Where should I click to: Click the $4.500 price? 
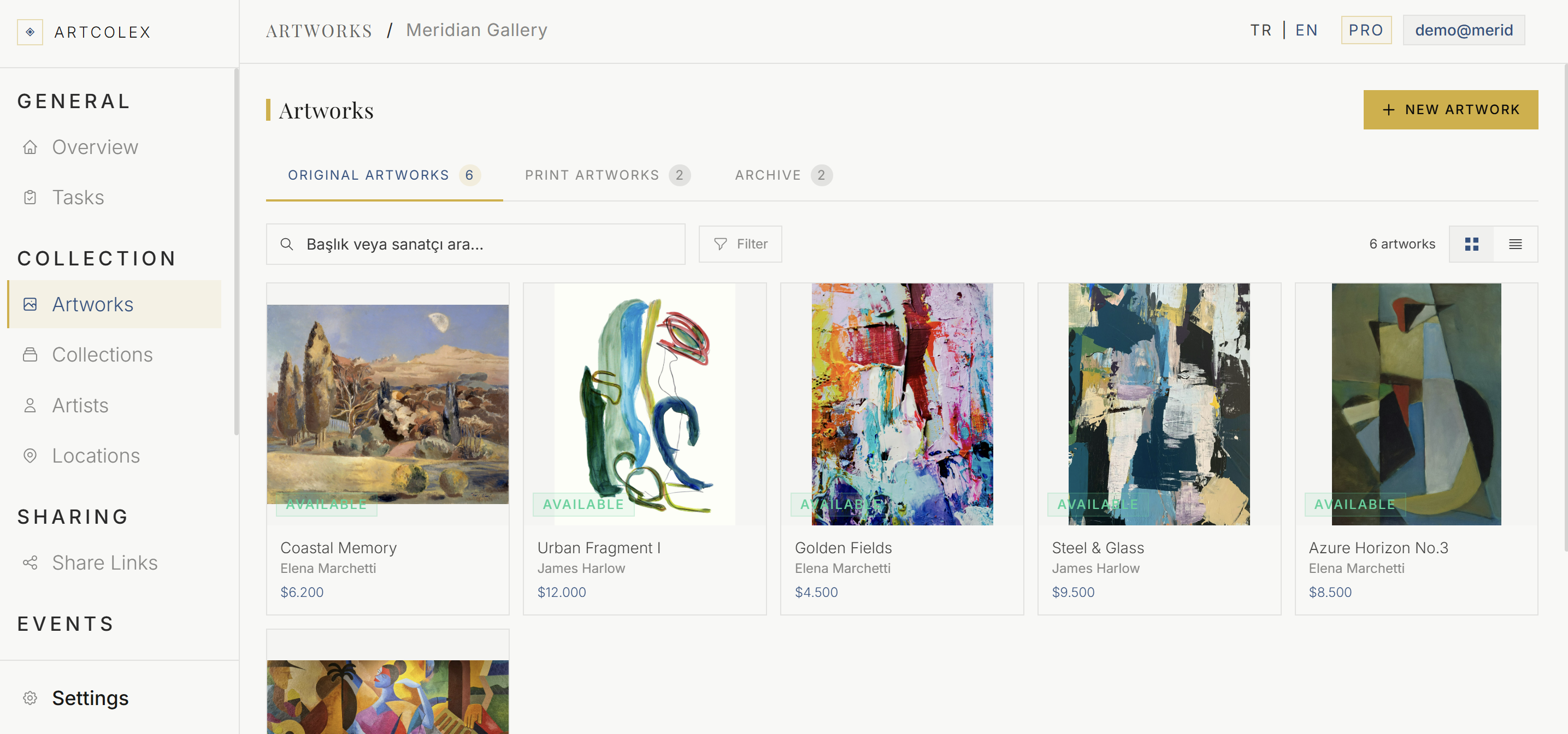816,592
